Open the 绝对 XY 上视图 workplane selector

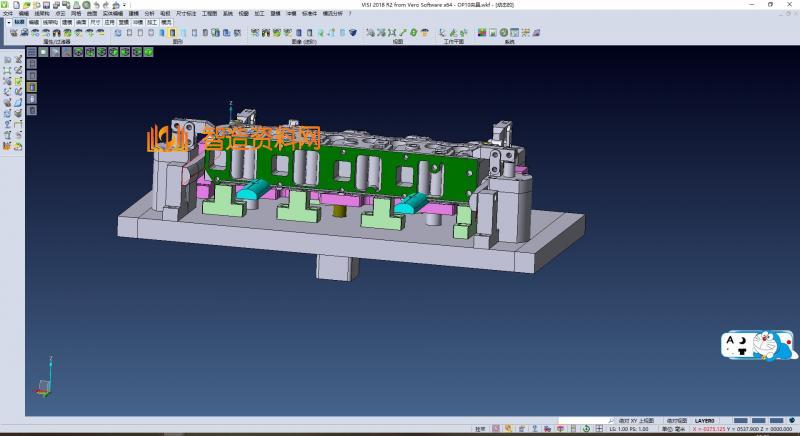pyautogui.click(x=636, y=421)
